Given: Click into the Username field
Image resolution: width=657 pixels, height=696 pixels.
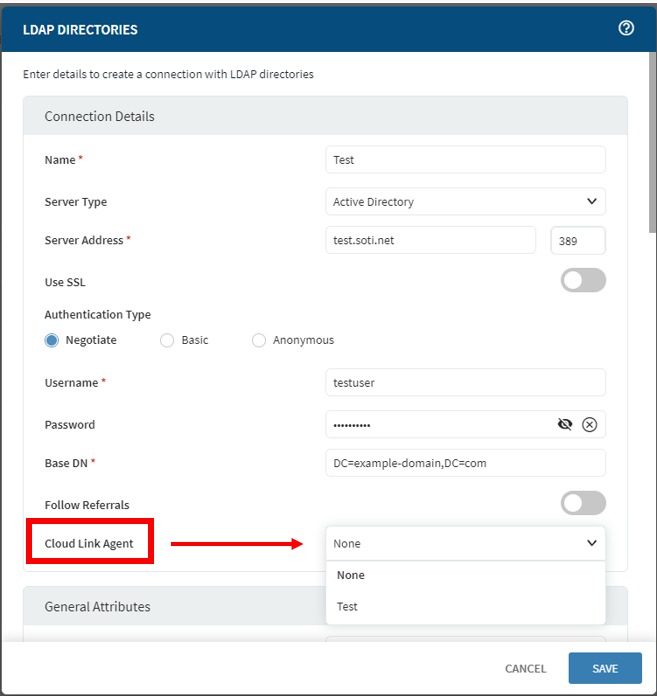Looking at the screenshot, I should click(x=465, y=382).
